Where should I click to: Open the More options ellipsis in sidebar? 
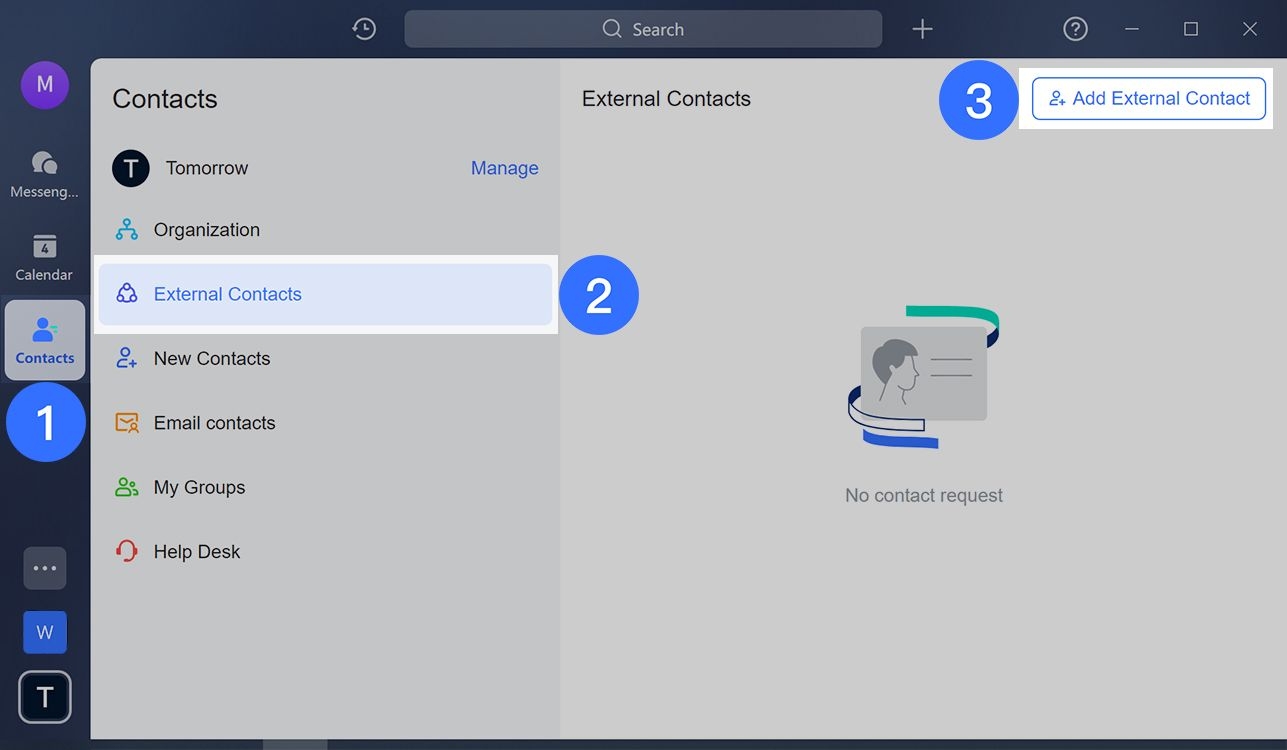[x=44, y=567]
